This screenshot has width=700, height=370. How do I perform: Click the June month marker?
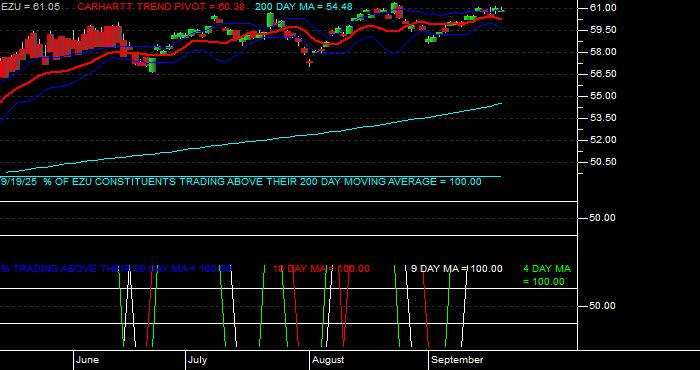[88, 360]
